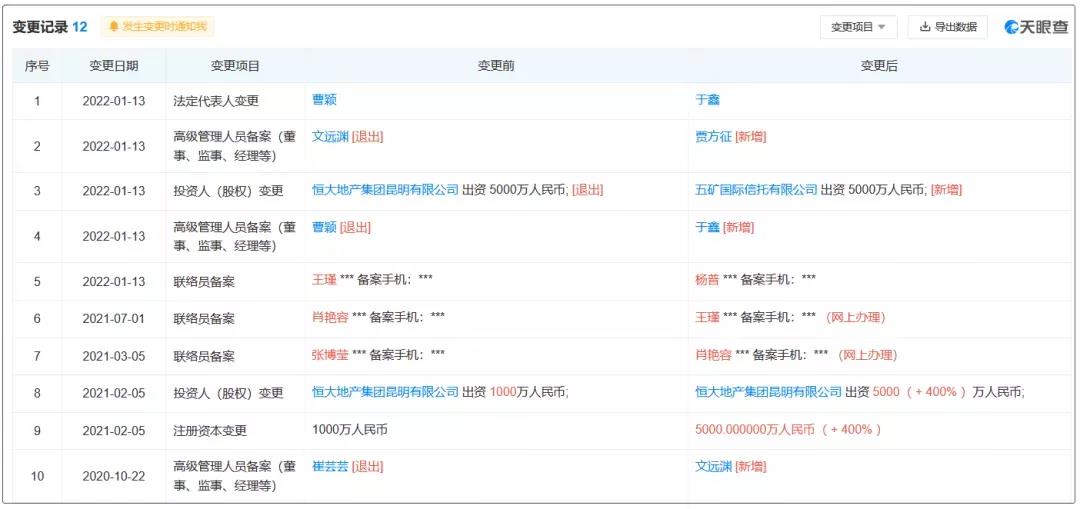Click the date 2021-03-05
The height and width of the screenshot is (509, 1080).
[114, 356]
